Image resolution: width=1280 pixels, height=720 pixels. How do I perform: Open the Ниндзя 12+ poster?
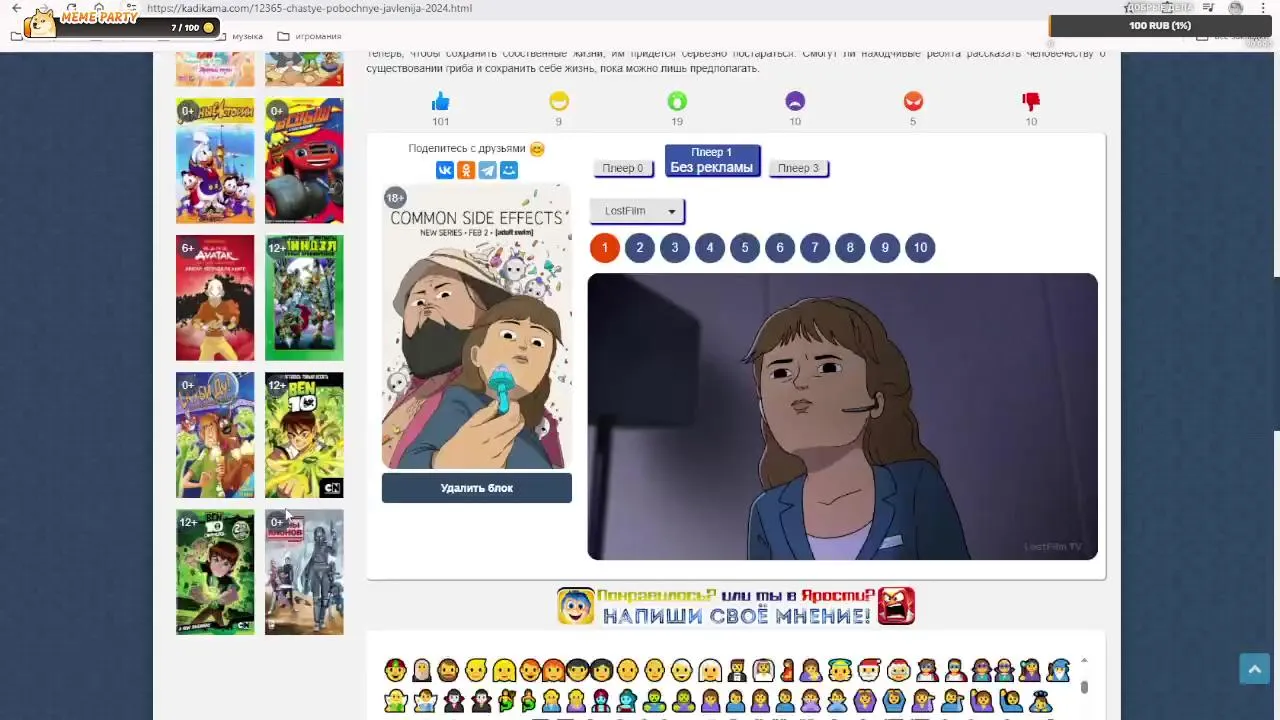[x=304, y=298]
